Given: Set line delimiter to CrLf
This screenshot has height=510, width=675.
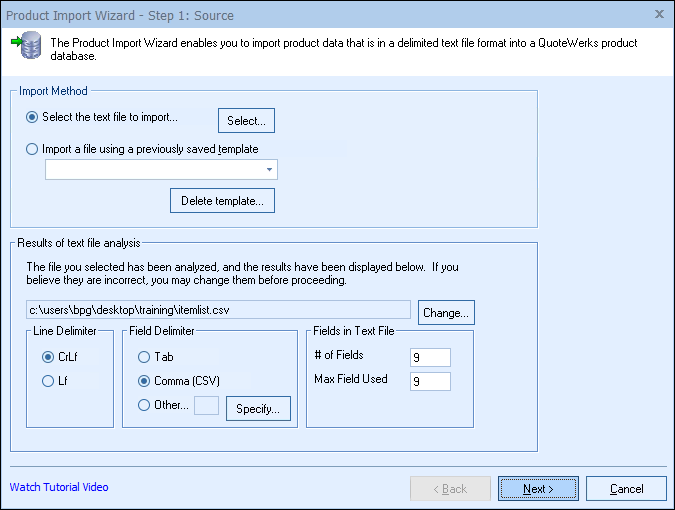Looking at the screenshot, I should [48, 357].
